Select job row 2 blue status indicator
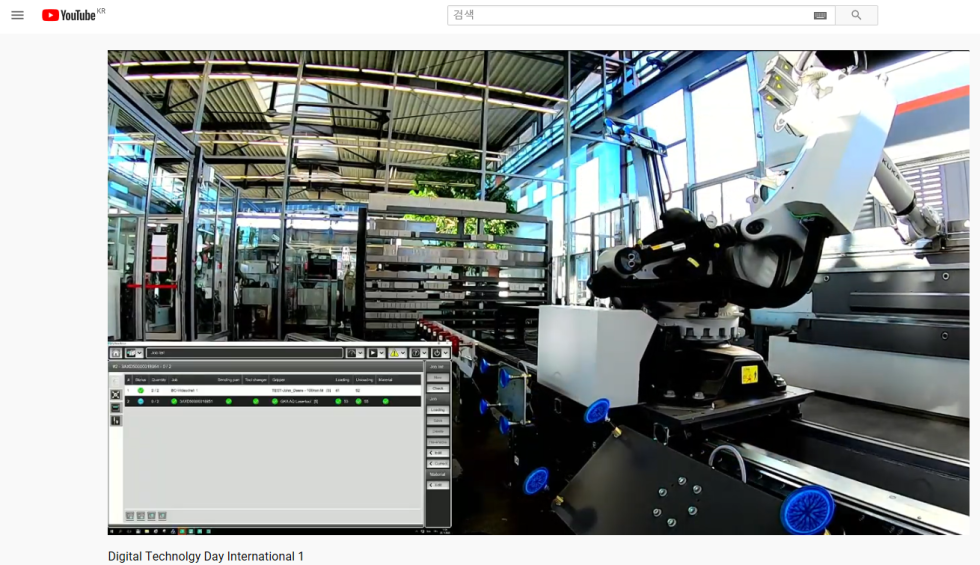This screenshot has height=565, width=980. pyautogui.click(x=141, y=401)
